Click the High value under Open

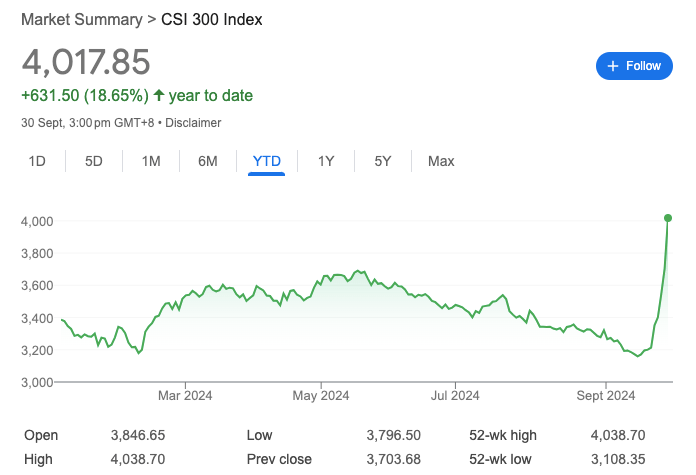point(138,459)
